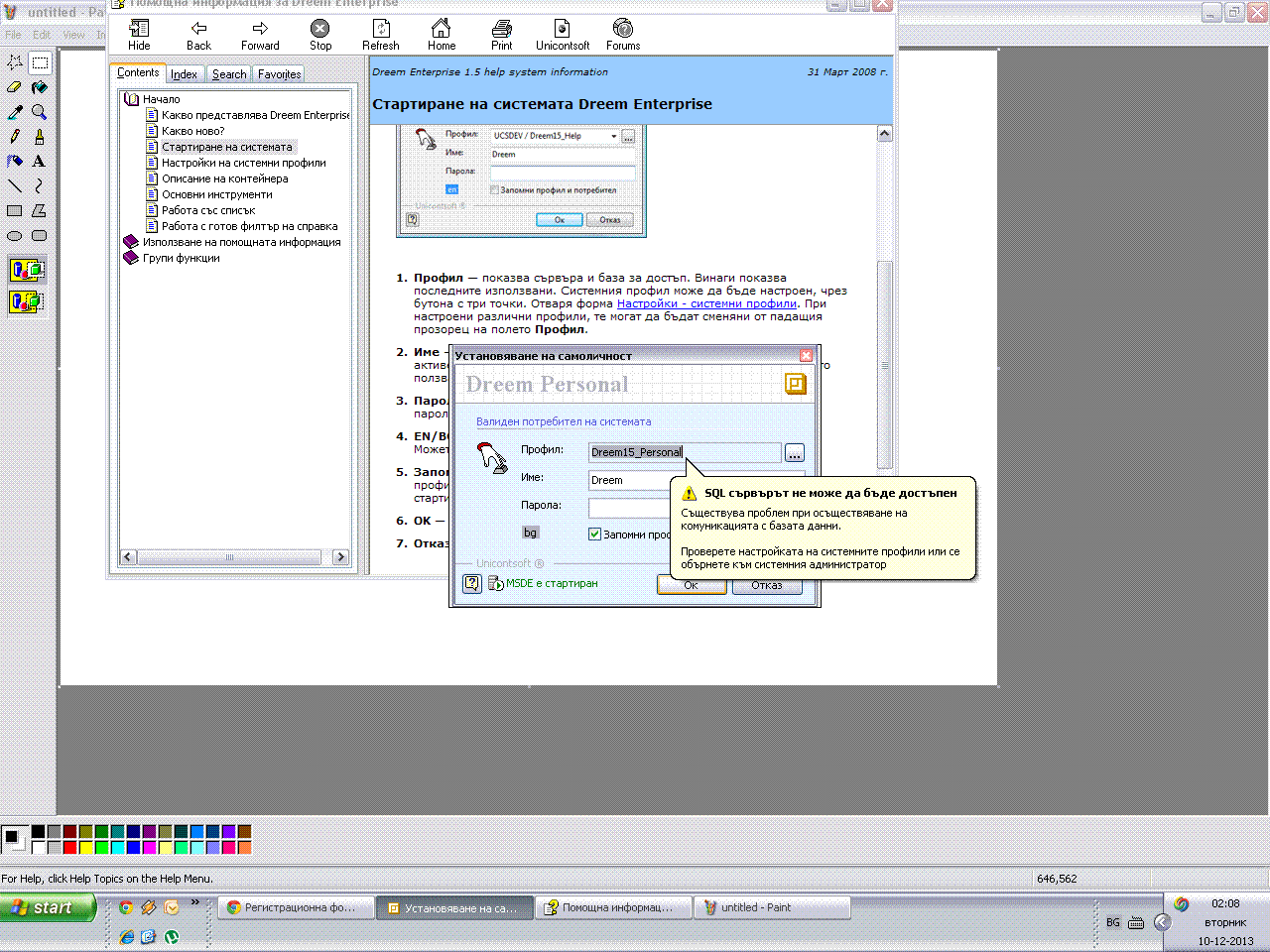Open Работа със списък help topic

coord(208,210)
